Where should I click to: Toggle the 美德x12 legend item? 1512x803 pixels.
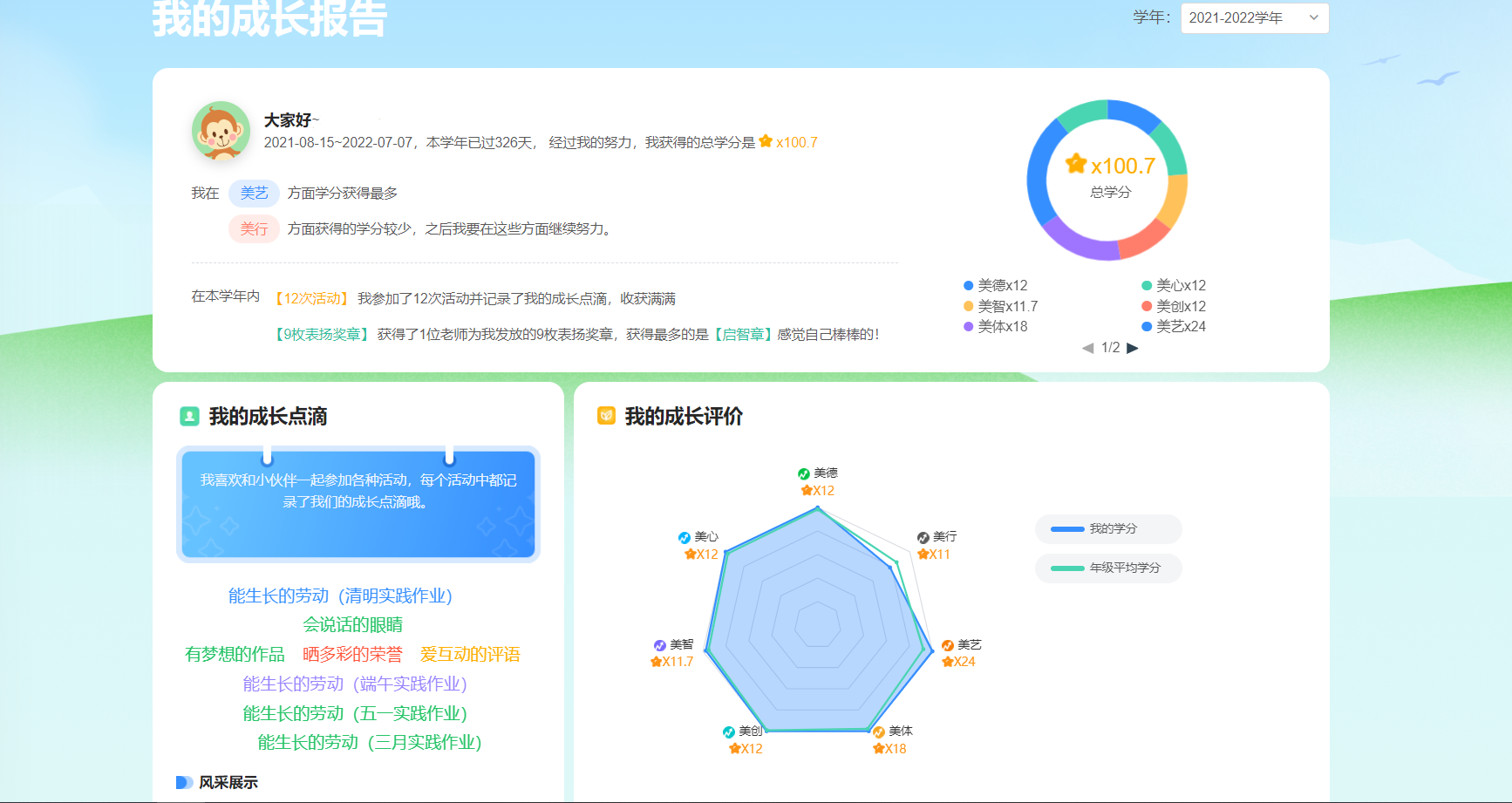995,285
